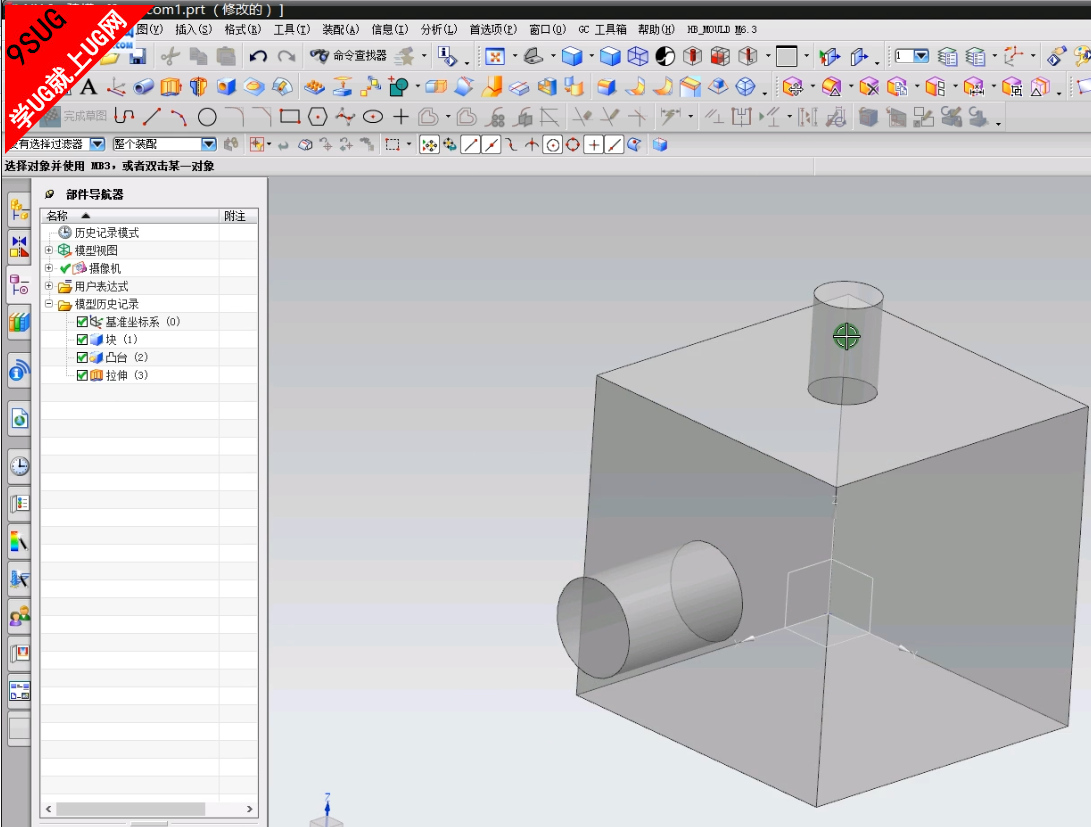Select the sketch Arc tool
This screenshot has height=827, width=1091.
pyautogui.click(x=179, y=116)
